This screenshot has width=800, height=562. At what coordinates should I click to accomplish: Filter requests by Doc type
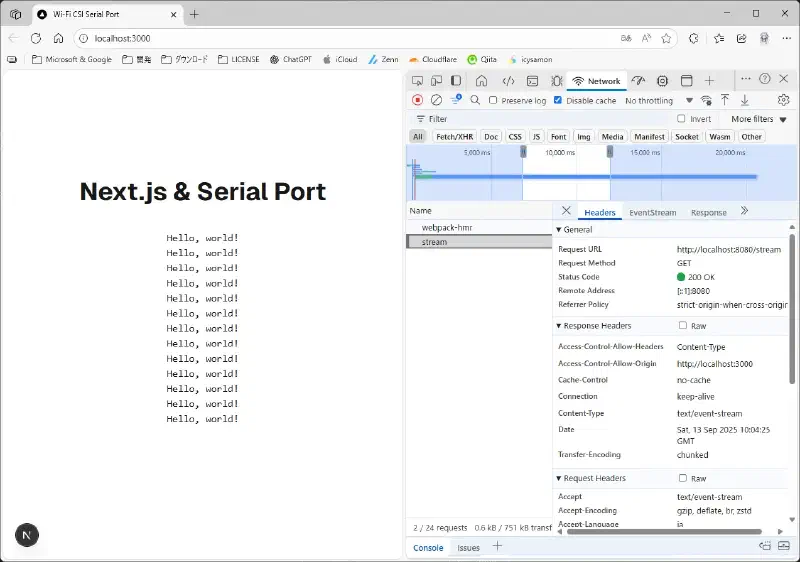pyautogui.click(x=491, y=137)
